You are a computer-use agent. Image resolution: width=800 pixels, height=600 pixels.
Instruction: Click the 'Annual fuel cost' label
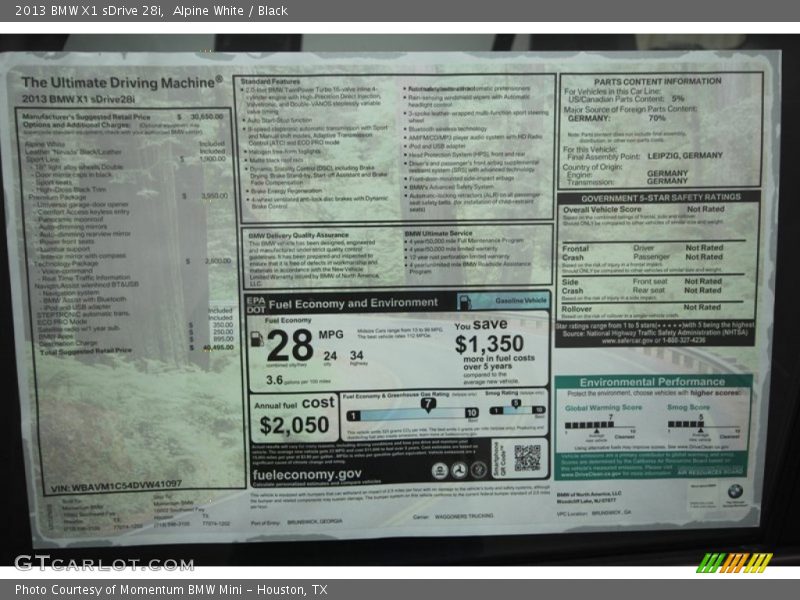tap(294, 404)
